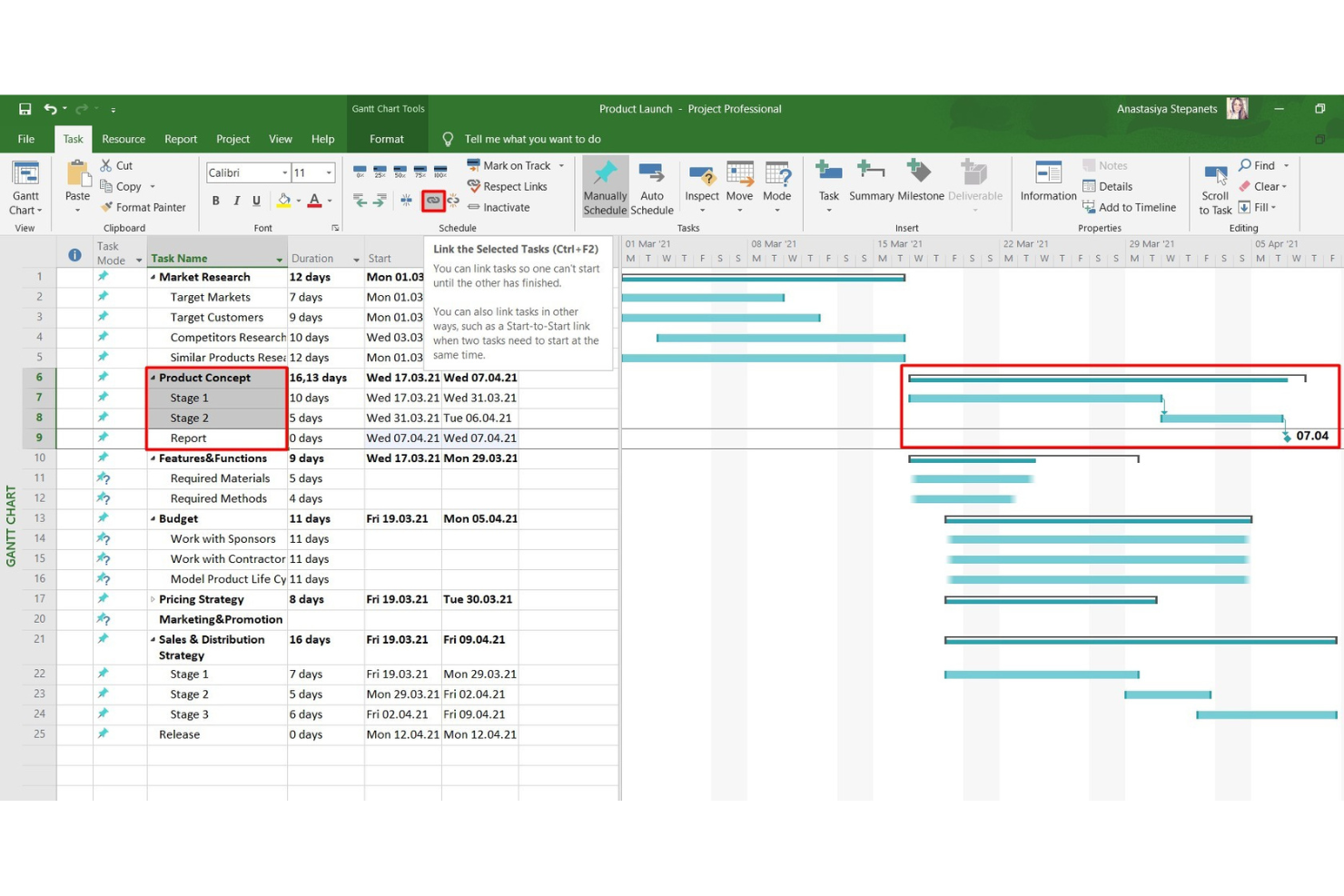Open the Mark on Track dropdown arrow
This screenshot has height=896, width=1344.
tap(561, 165)
